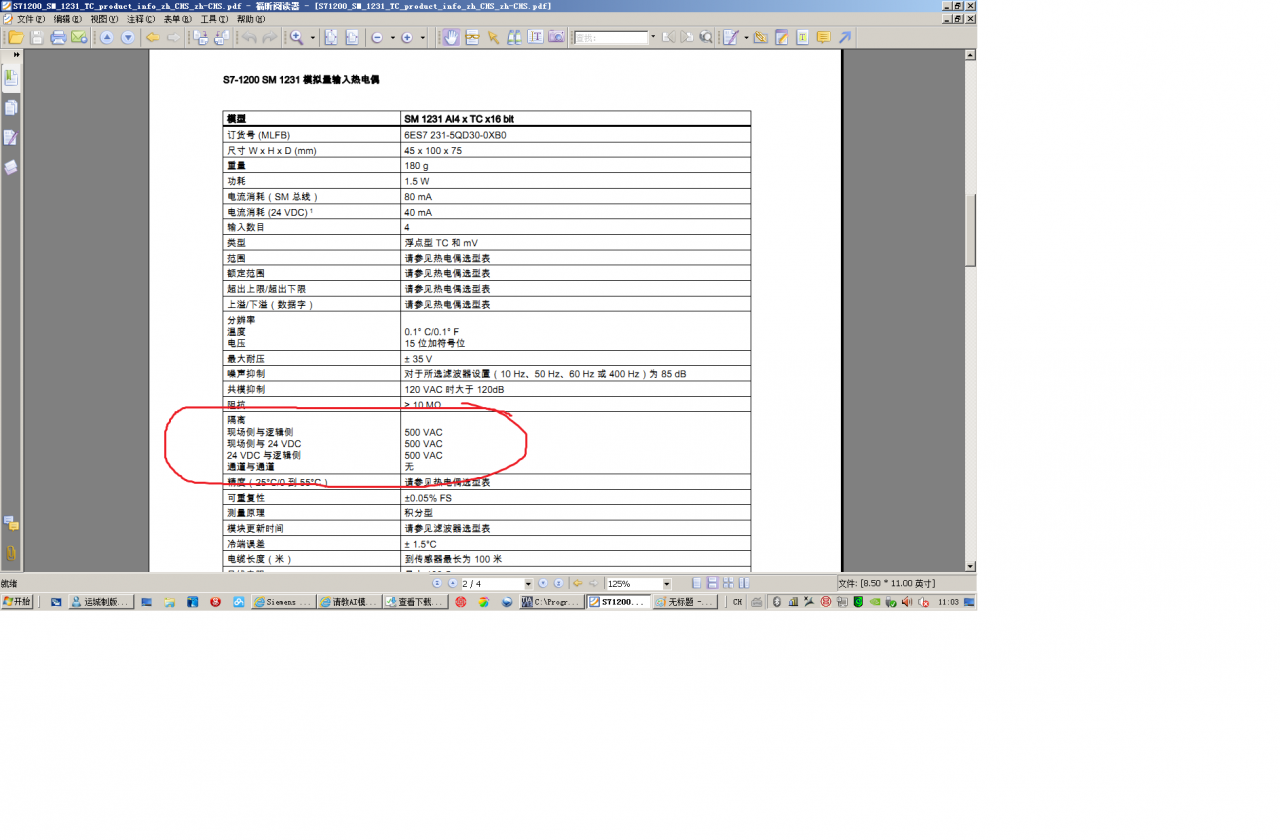The image size is (1280, 840).
Task: Click the Find binoculars icon
Action: pyautogui.click(x=514, y=37)
